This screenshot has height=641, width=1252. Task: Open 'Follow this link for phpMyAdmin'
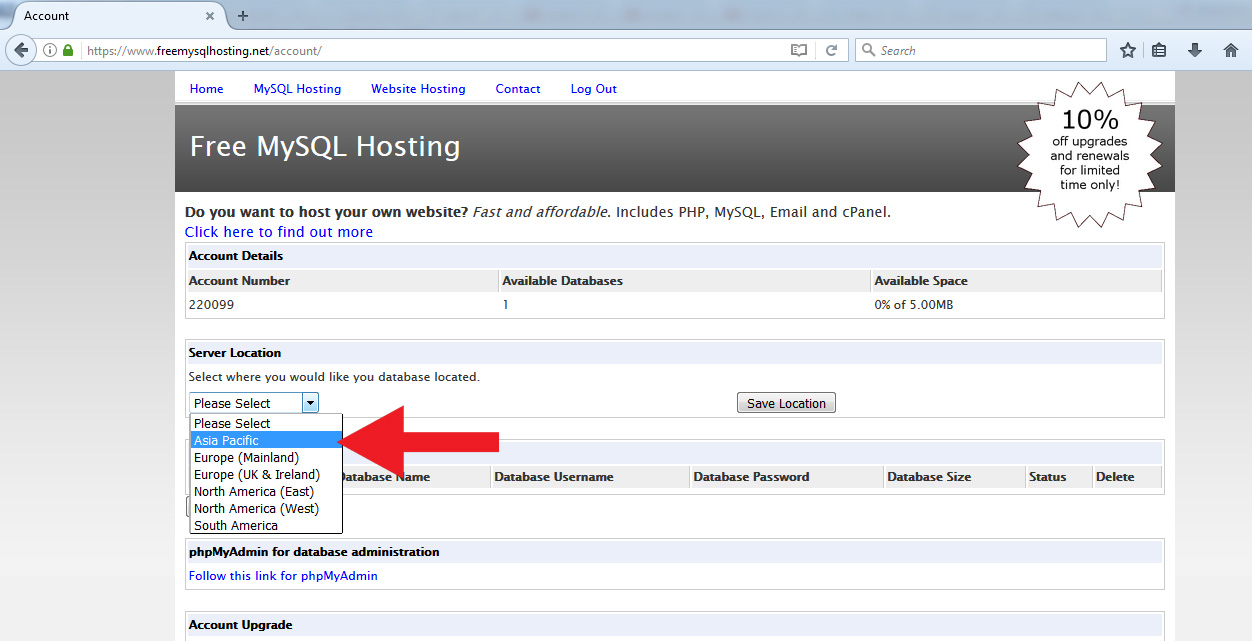tap(283, 575)
